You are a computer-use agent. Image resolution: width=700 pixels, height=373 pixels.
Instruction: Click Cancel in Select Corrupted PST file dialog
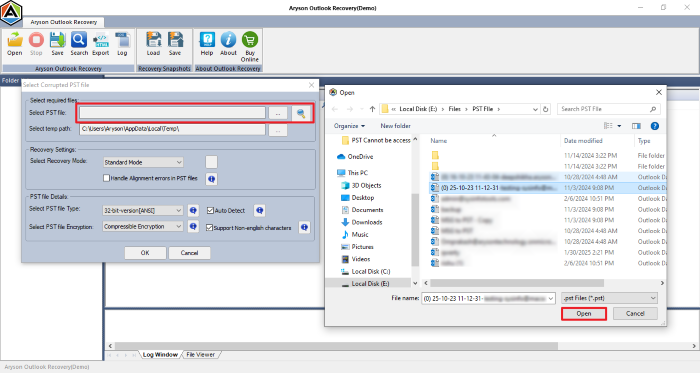[x=189, y=253]
